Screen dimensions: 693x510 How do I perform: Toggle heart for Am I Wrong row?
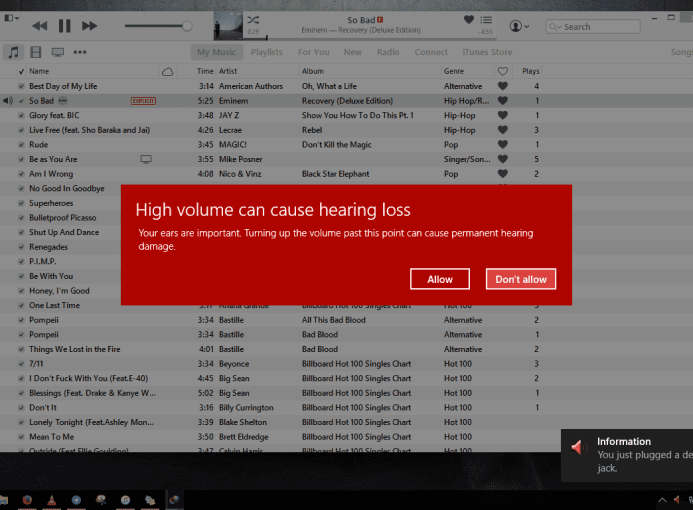click(503, 174)
